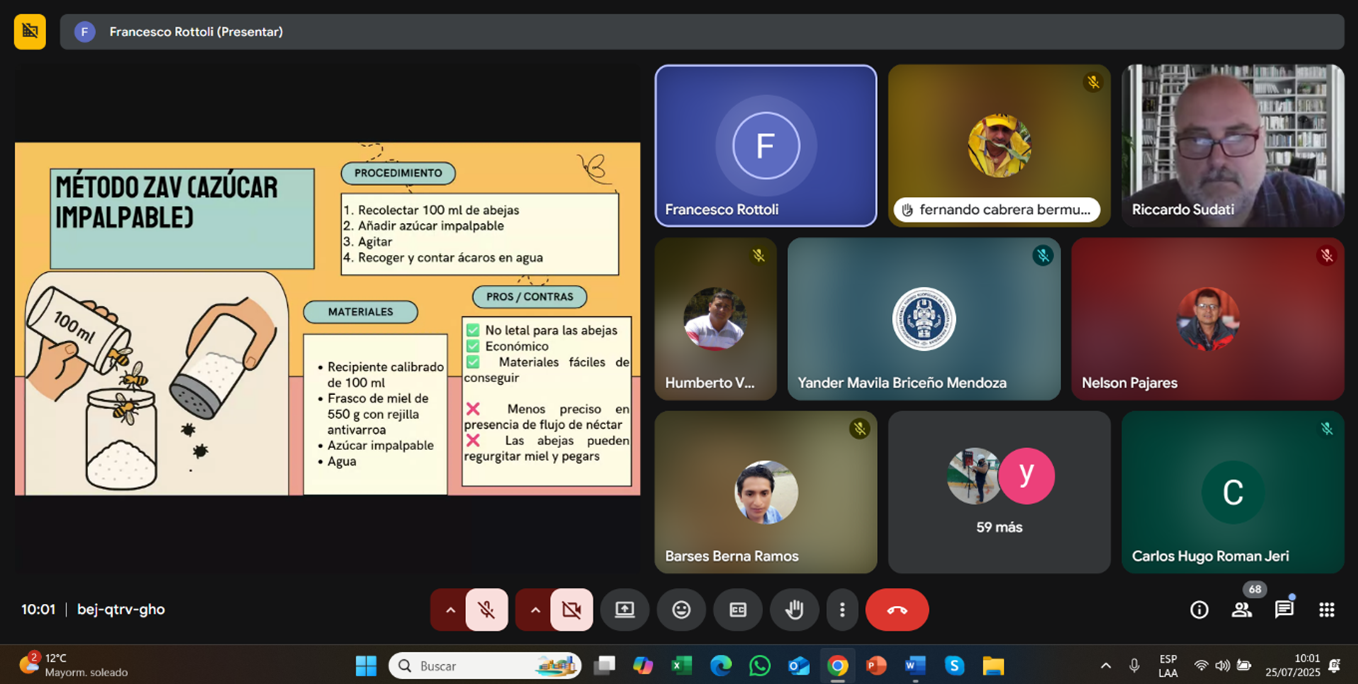Screen dimensions: 1358x684
Task: Open the share screen (present now) button
Action: coord(625,610)
